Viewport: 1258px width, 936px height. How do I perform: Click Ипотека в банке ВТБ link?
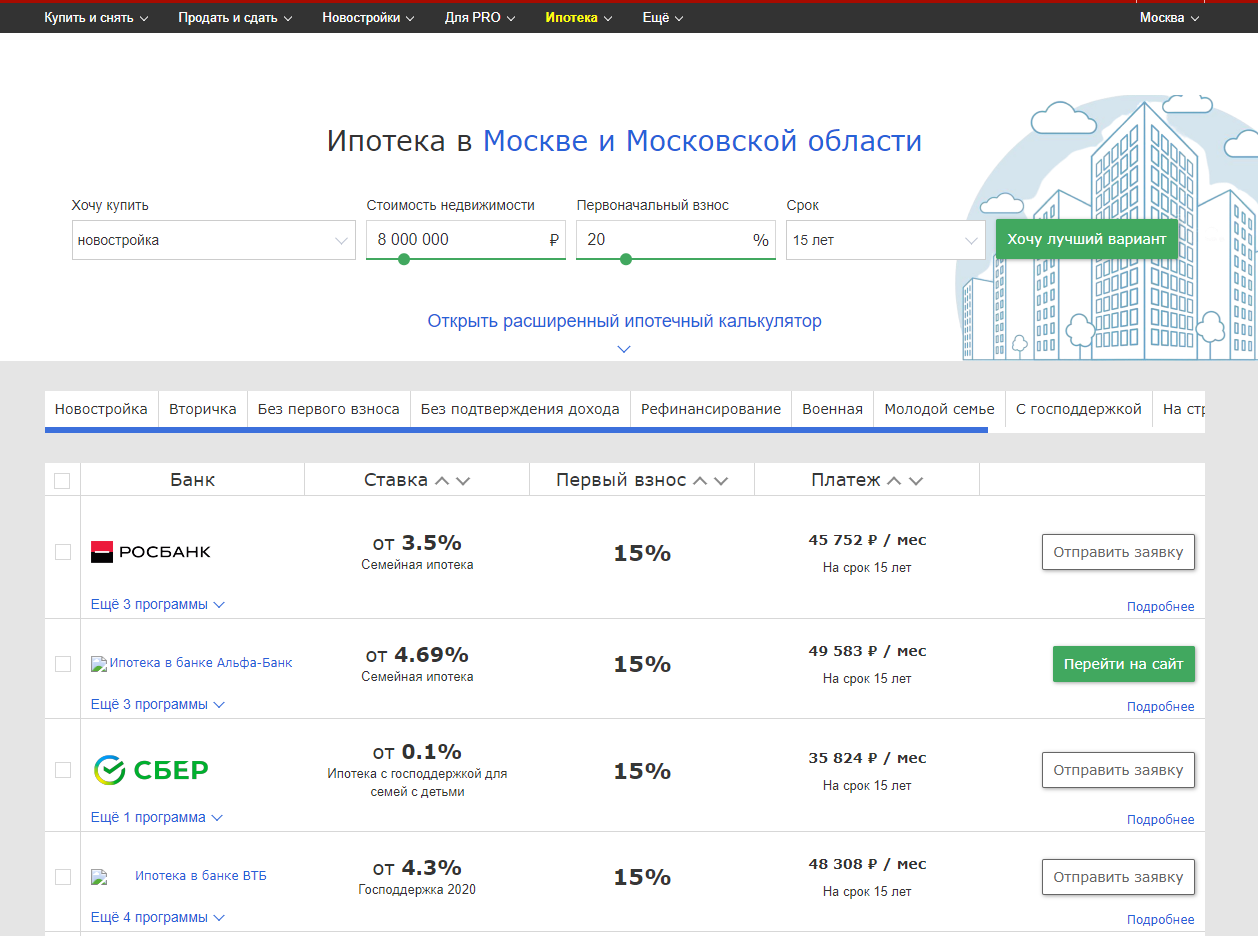click(x=201, y=876)
